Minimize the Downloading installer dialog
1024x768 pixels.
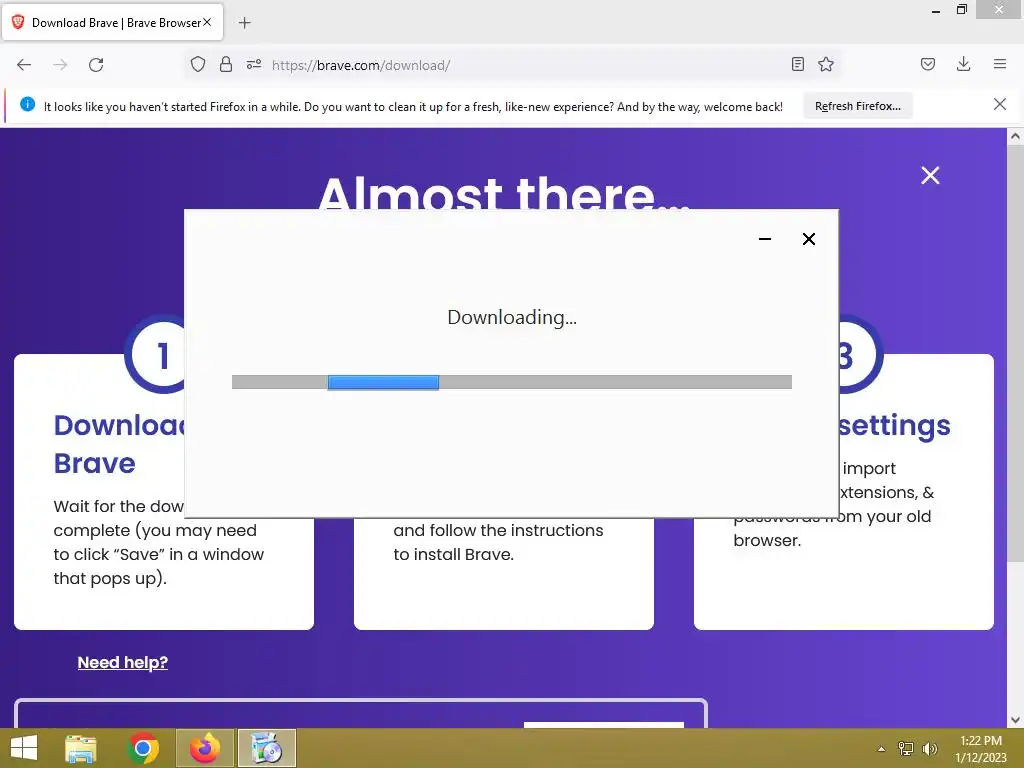click(765, 239)
